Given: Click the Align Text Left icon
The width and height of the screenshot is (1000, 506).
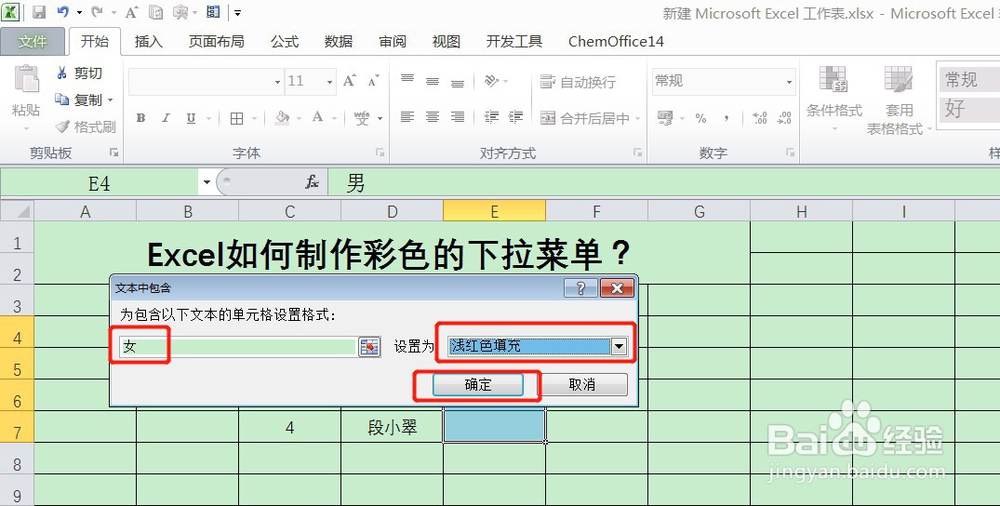Looking at the screenshot, I should (x=408, y=117).
